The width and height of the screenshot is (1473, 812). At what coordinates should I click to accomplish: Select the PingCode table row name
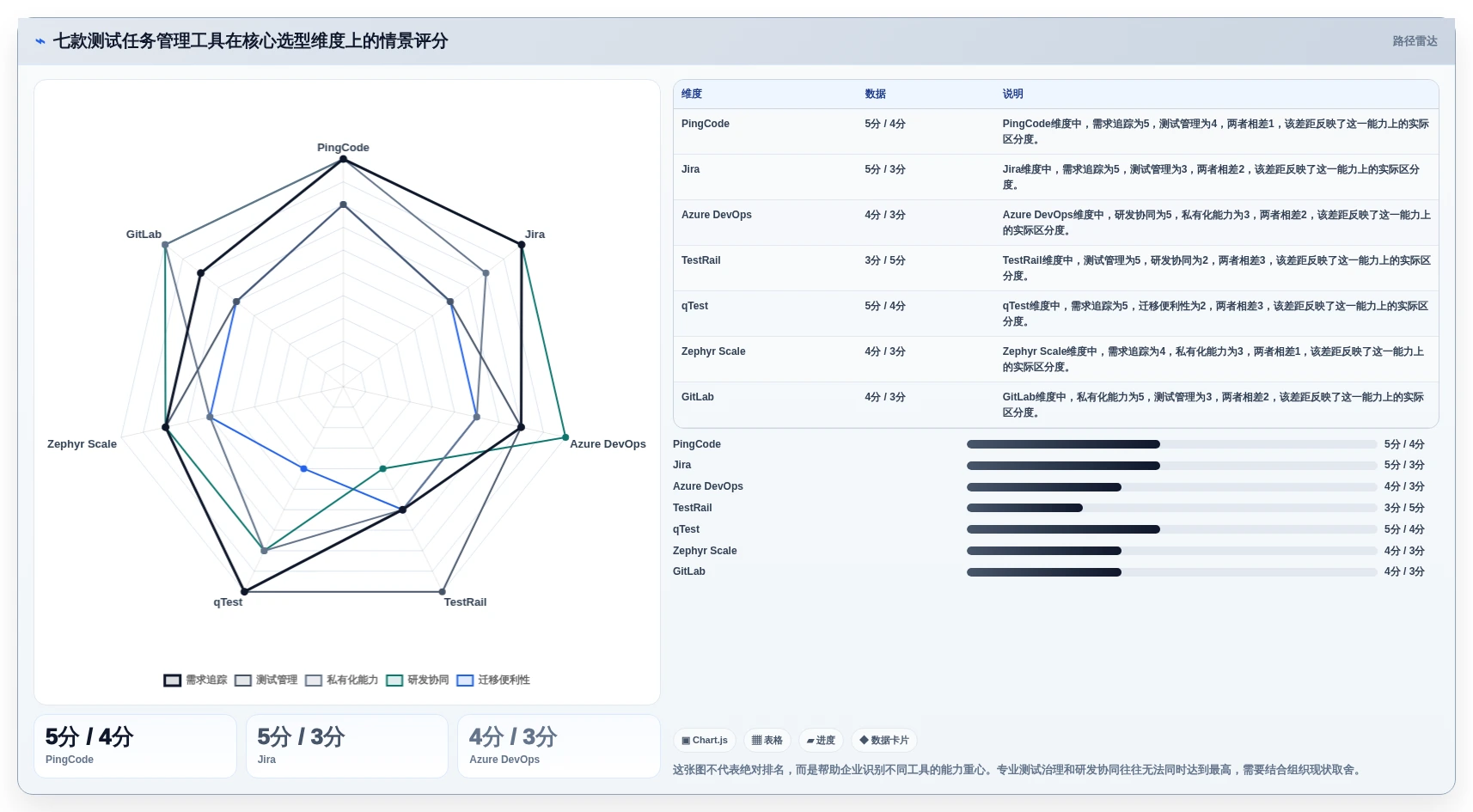click(x=706, y=124)
